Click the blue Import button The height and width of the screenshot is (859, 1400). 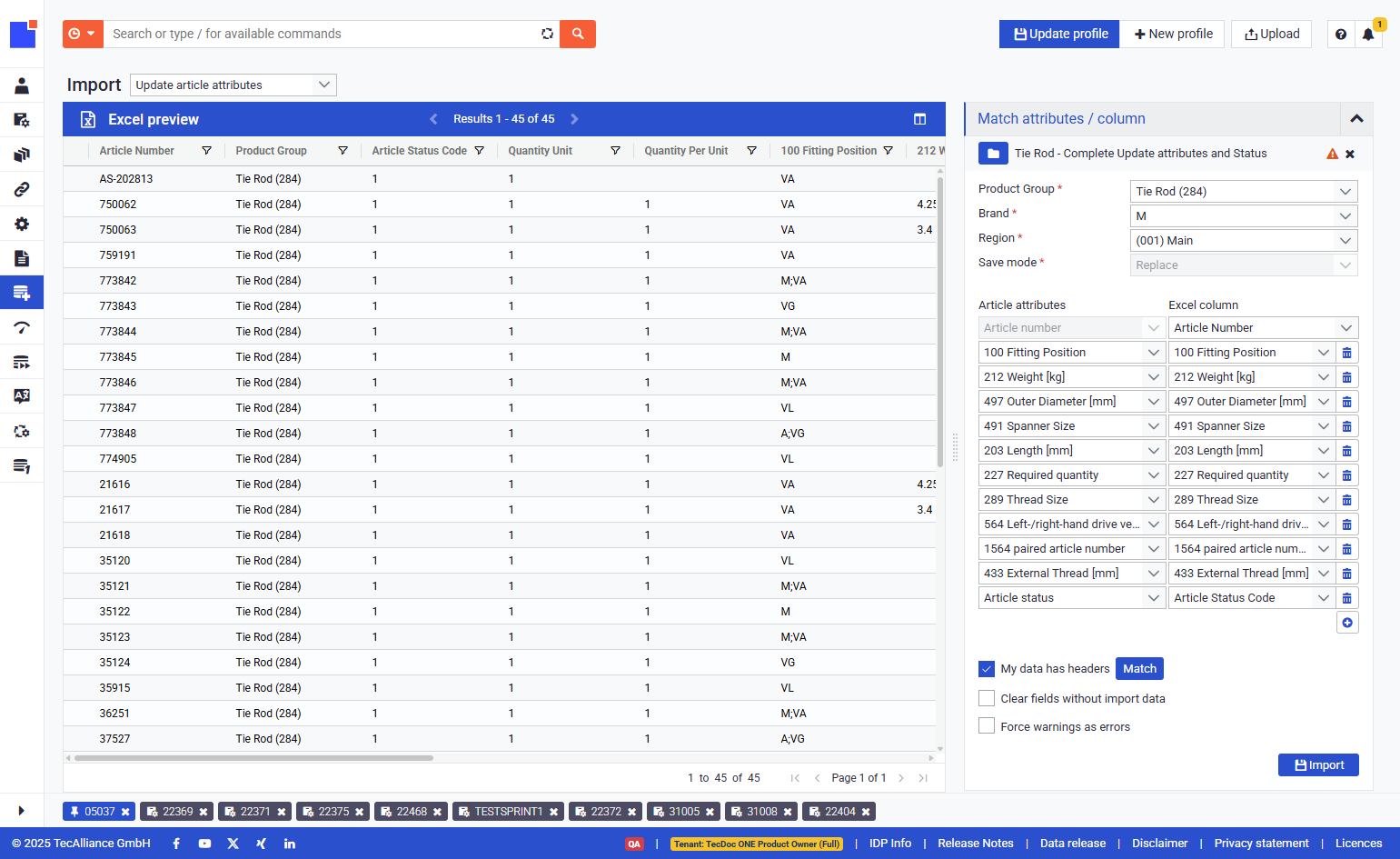pos(1318,765)
